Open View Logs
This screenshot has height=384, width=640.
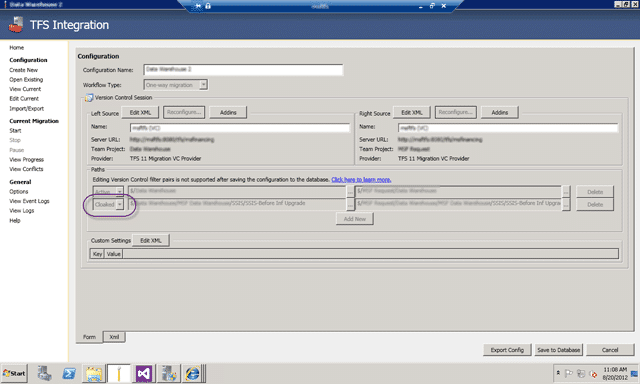[22, 211]
